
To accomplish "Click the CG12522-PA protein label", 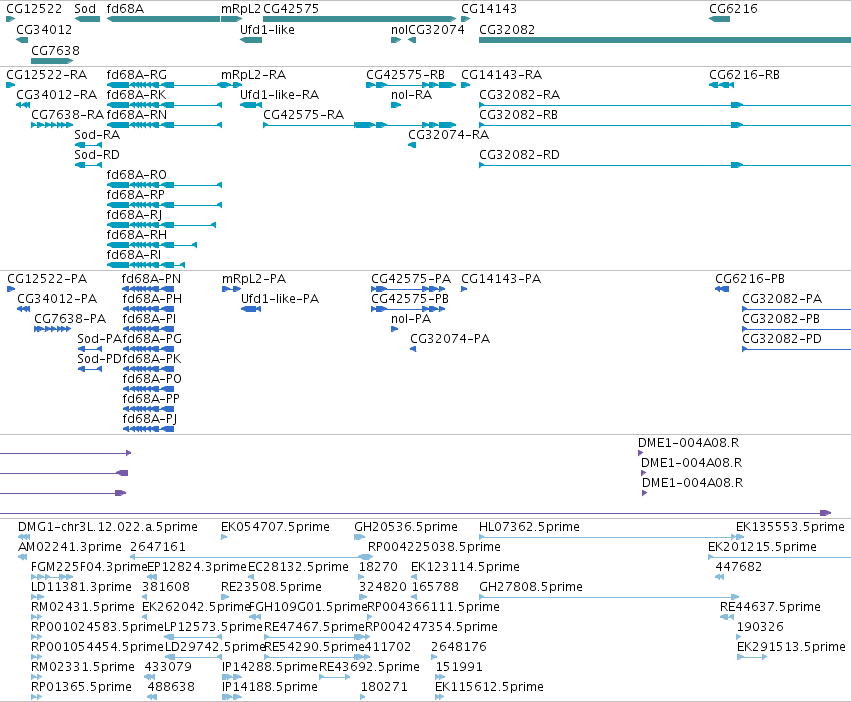I will (47, 279).
